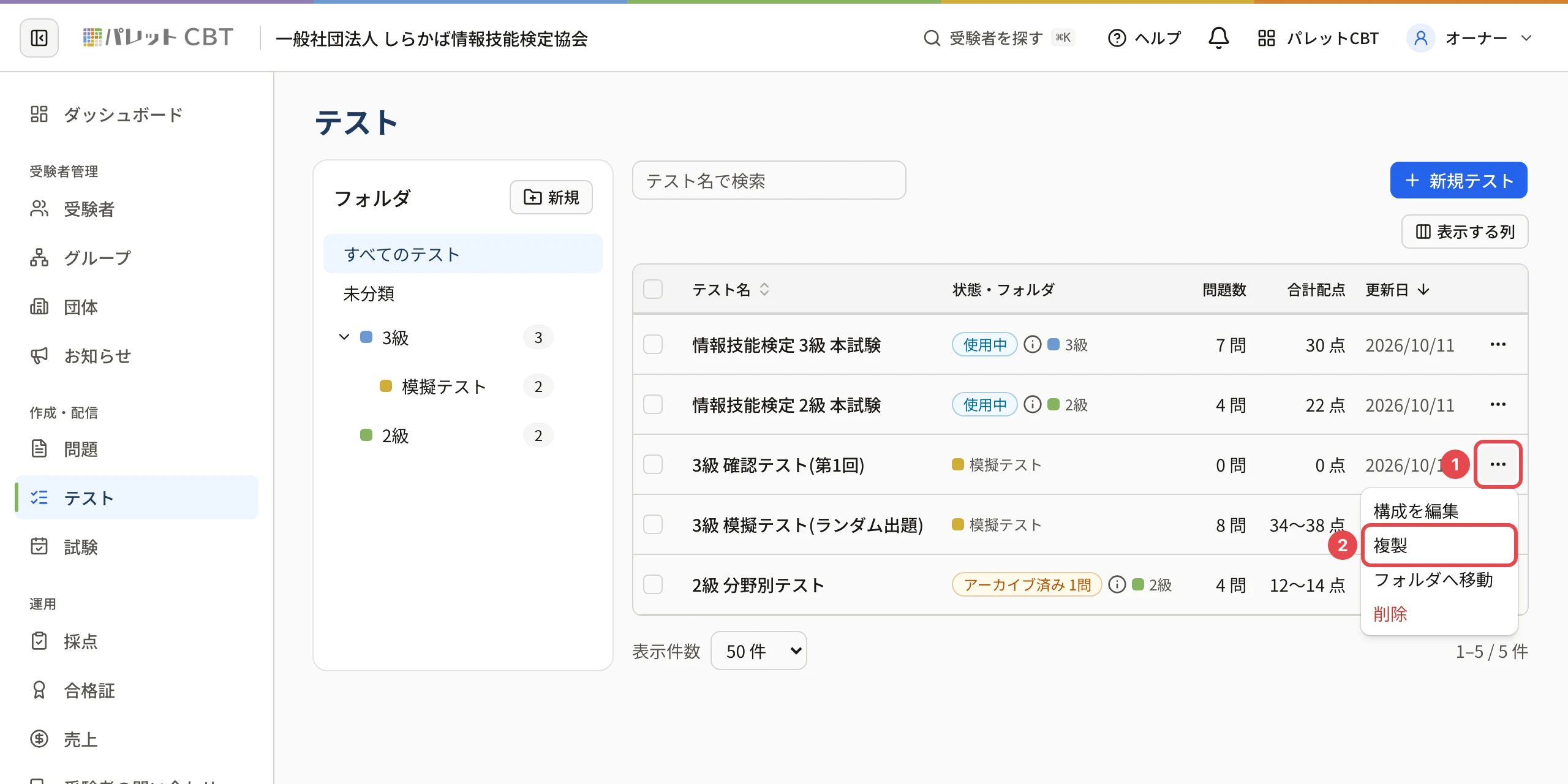Screen dimensions: 1568x784
Task: Click the 新規 folder button
Action: tap(551, 197)
